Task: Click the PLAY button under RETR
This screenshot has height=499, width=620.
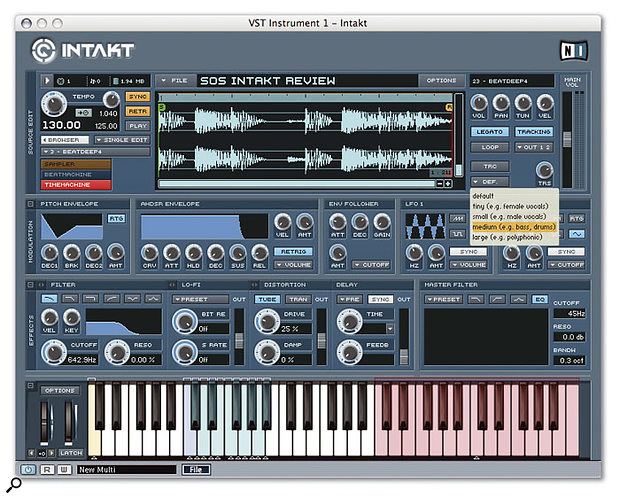Action: pos(138,126)
